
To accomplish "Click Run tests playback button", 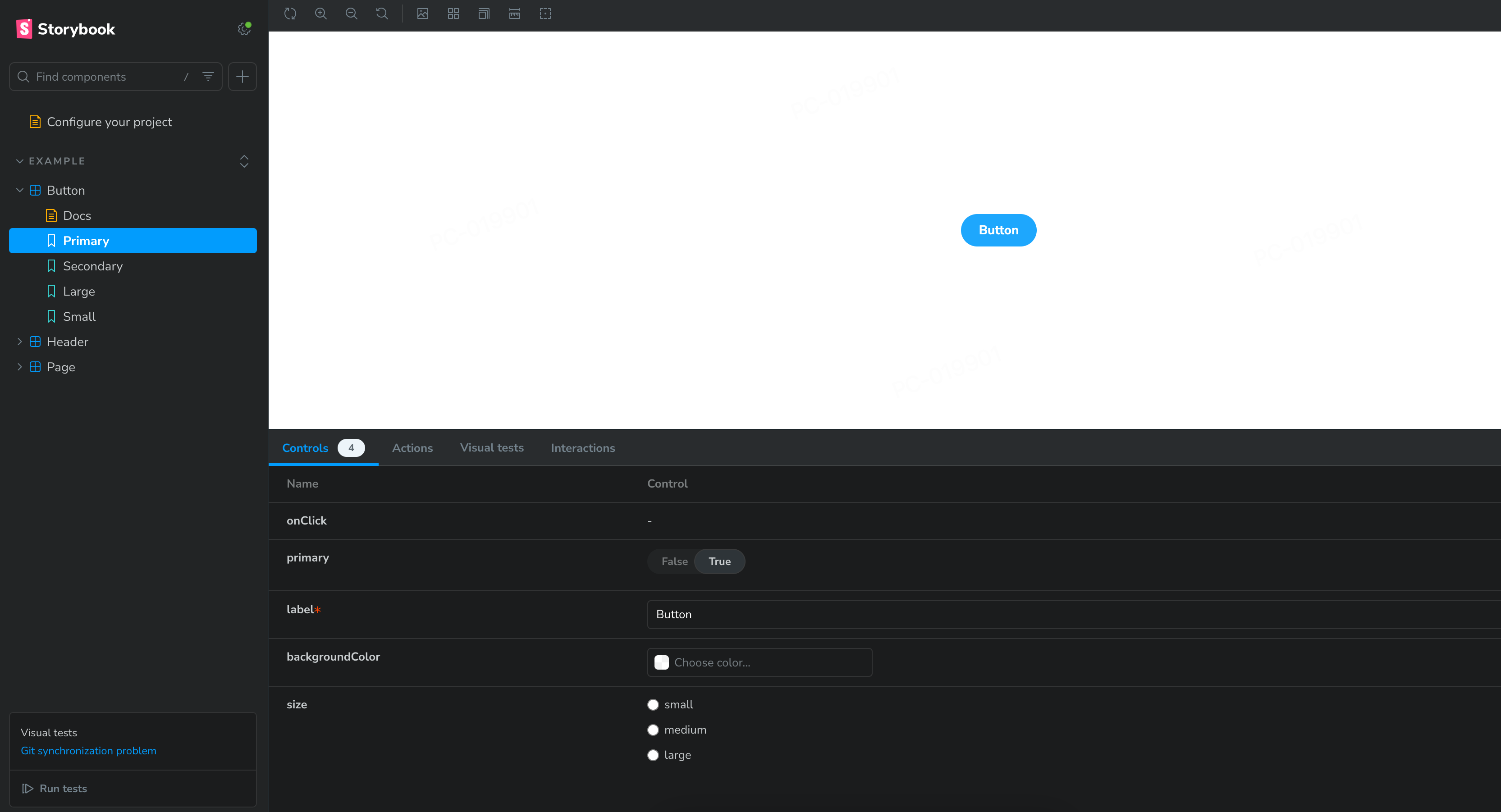I will click(x=27, y=789).
